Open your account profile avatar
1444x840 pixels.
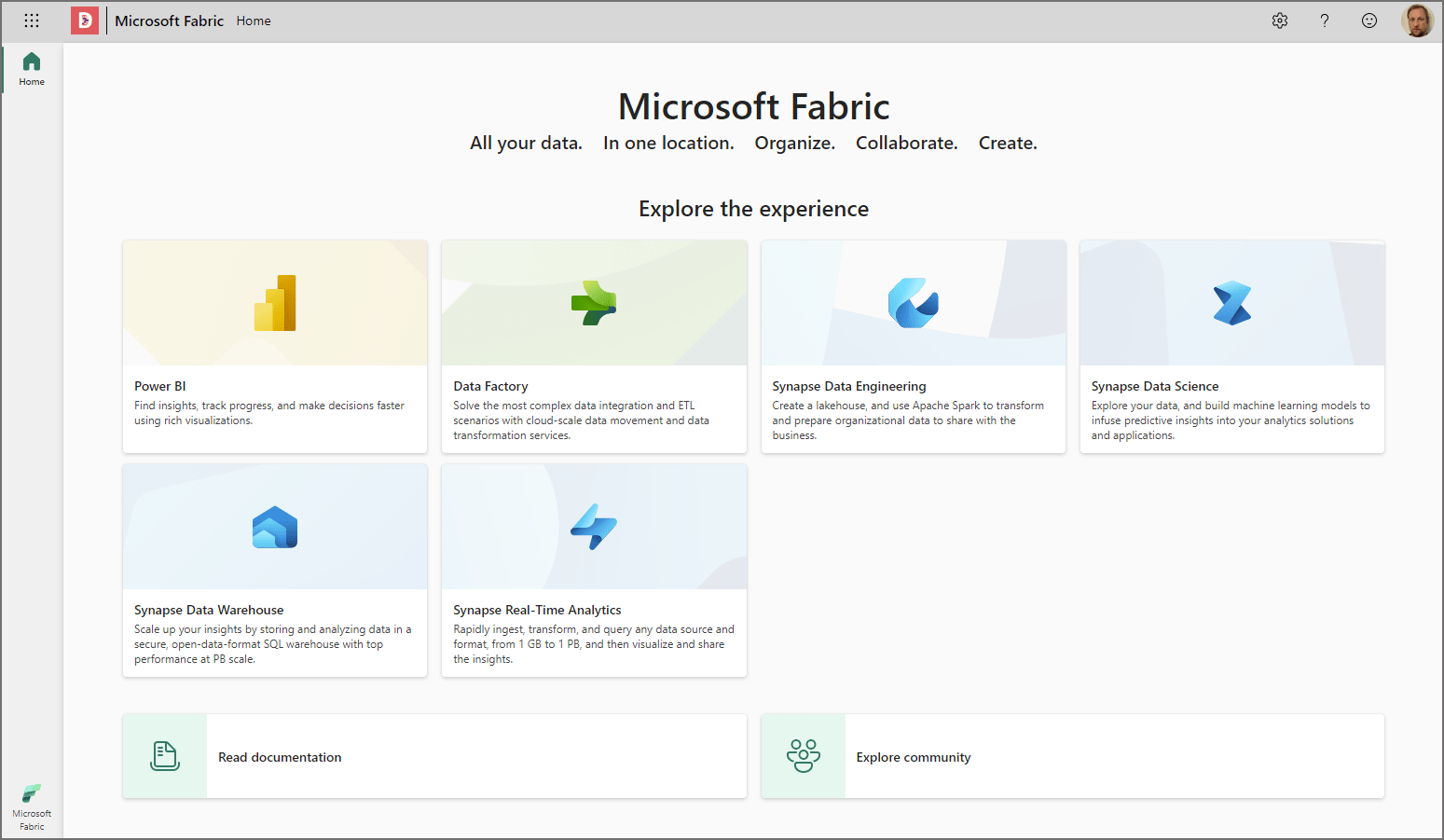pyautogui.click(x=1417, y=20)
